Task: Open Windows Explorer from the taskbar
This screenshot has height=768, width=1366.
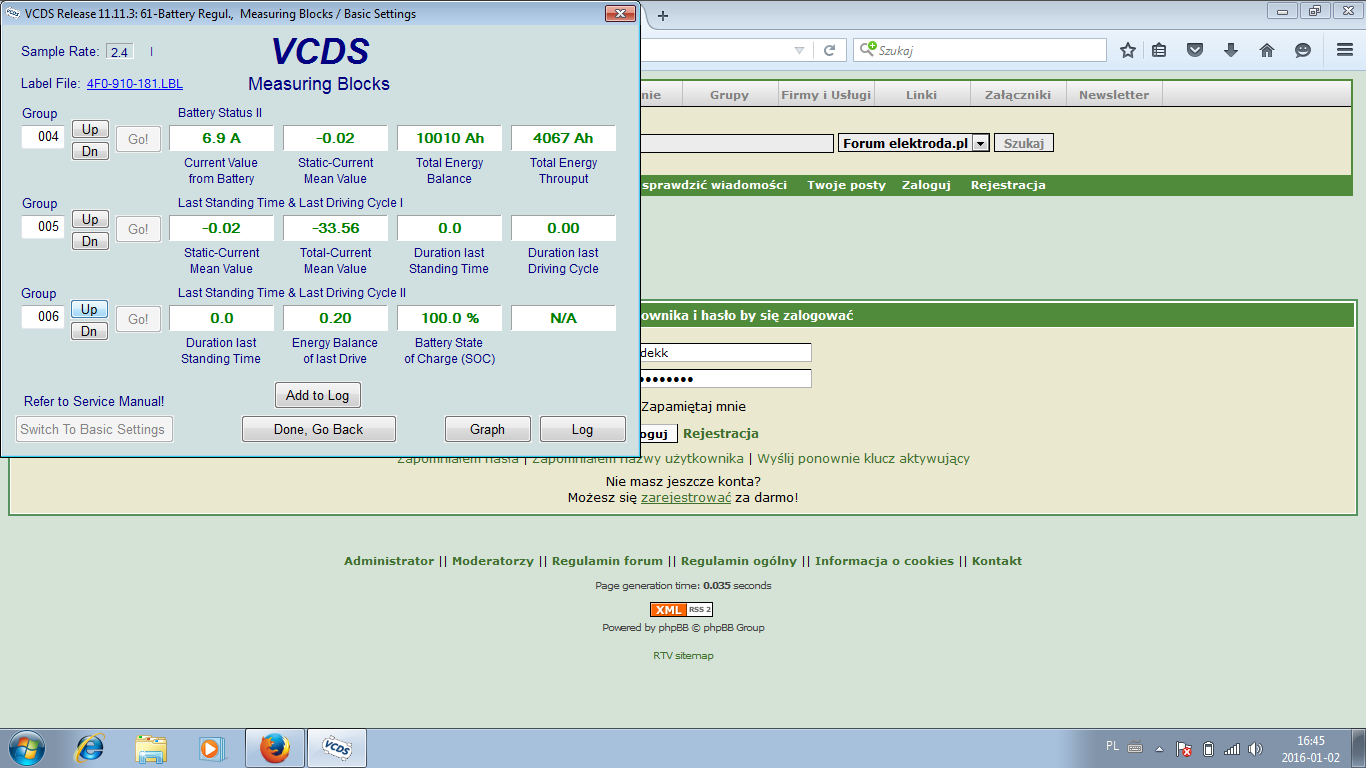Action: coord(151,748)
